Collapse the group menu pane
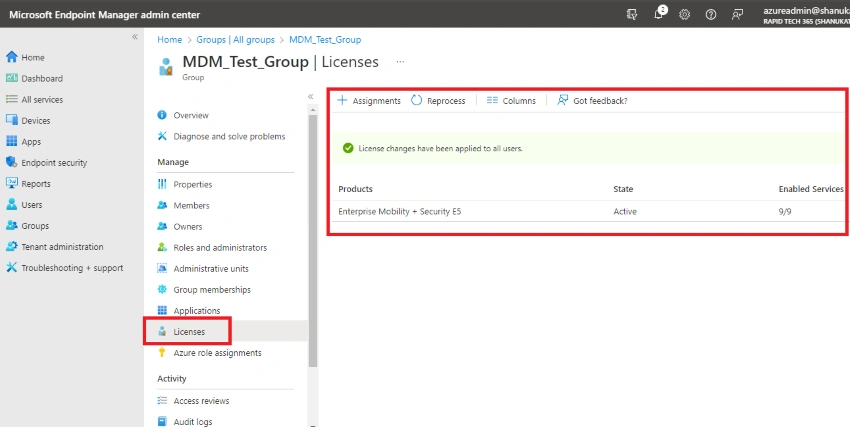 pos(311,96)
